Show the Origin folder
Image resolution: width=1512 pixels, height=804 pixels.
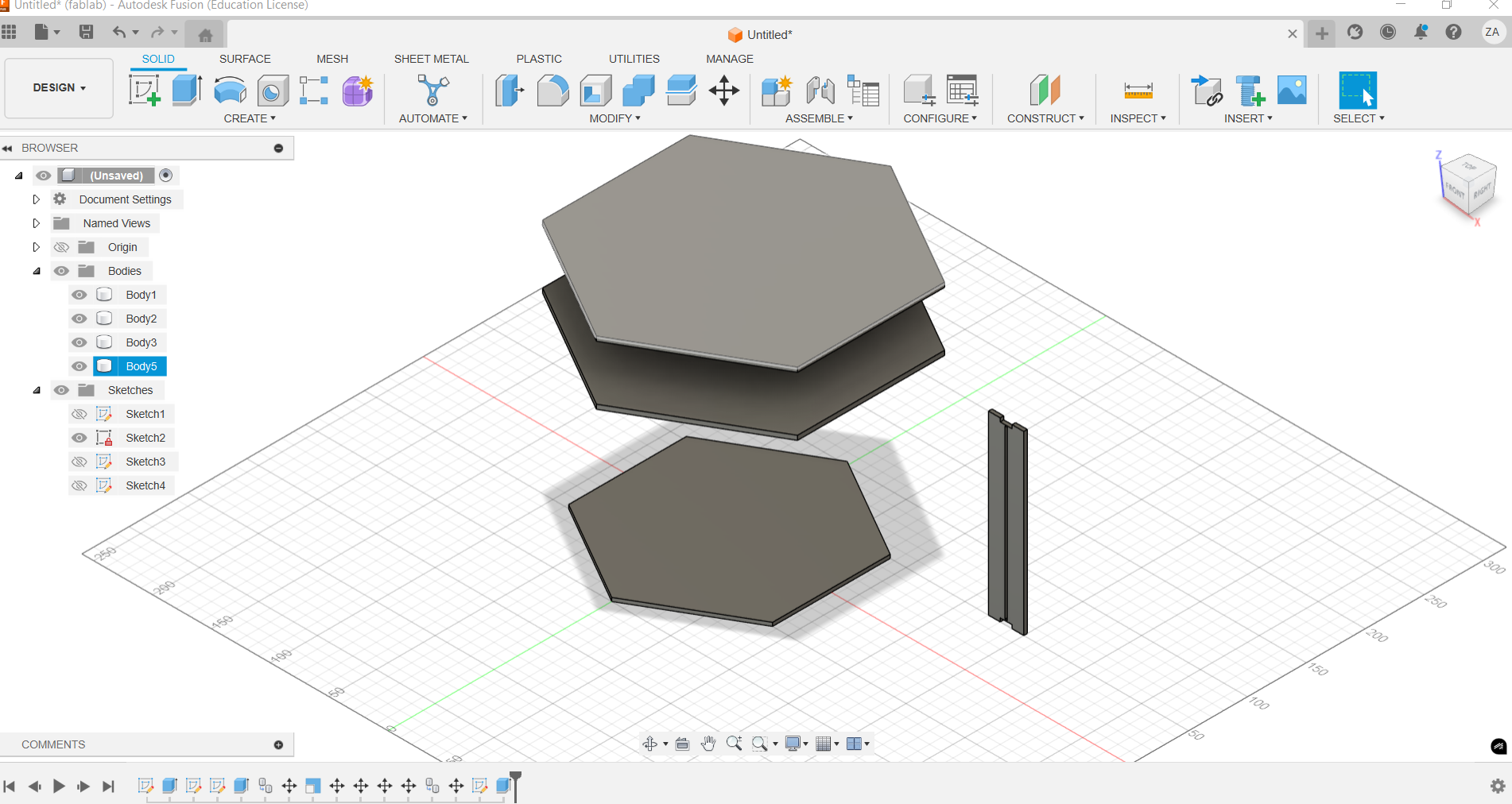point(61,247)
